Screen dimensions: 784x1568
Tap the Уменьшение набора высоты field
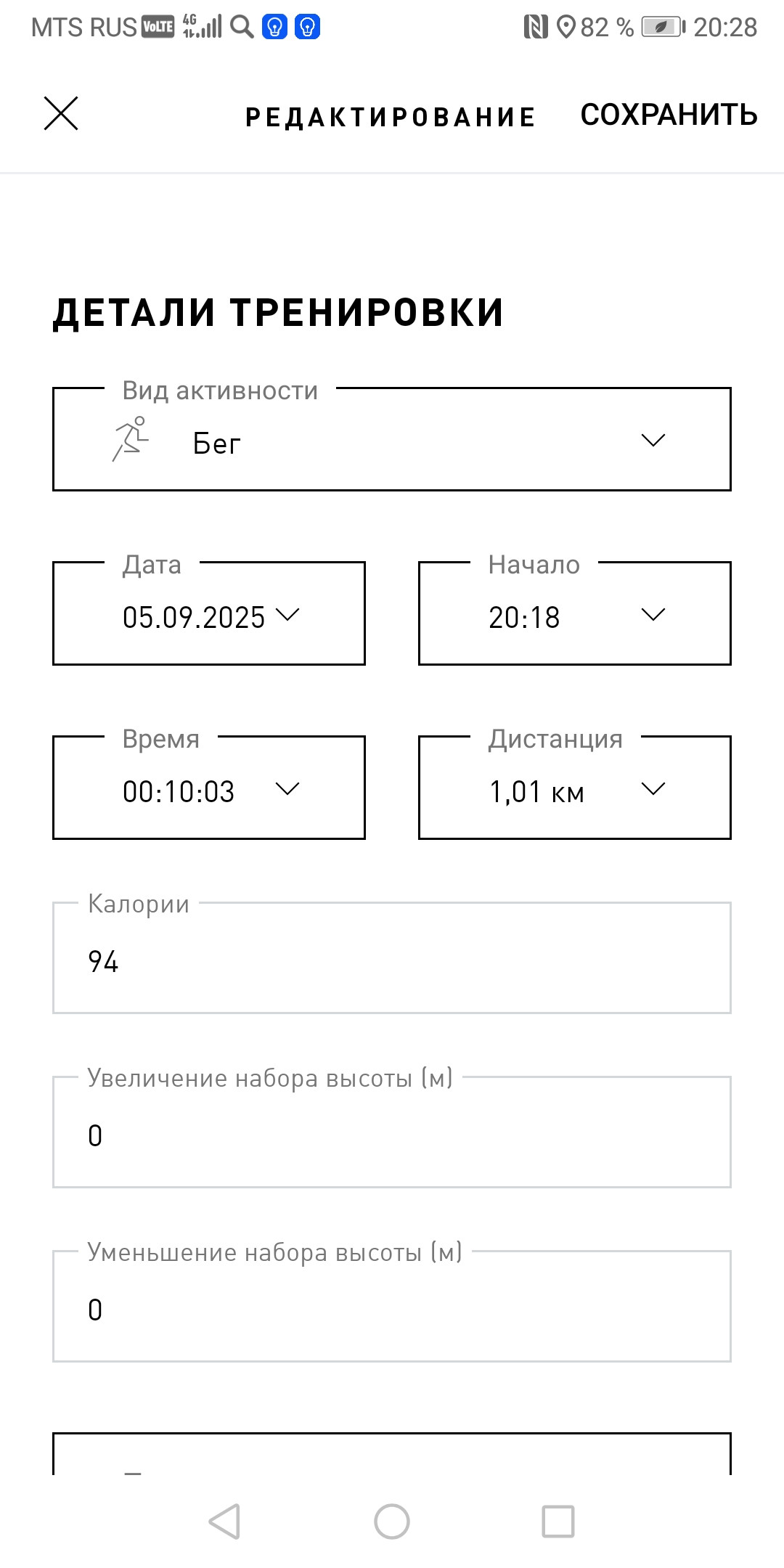tap(392, 1306)
